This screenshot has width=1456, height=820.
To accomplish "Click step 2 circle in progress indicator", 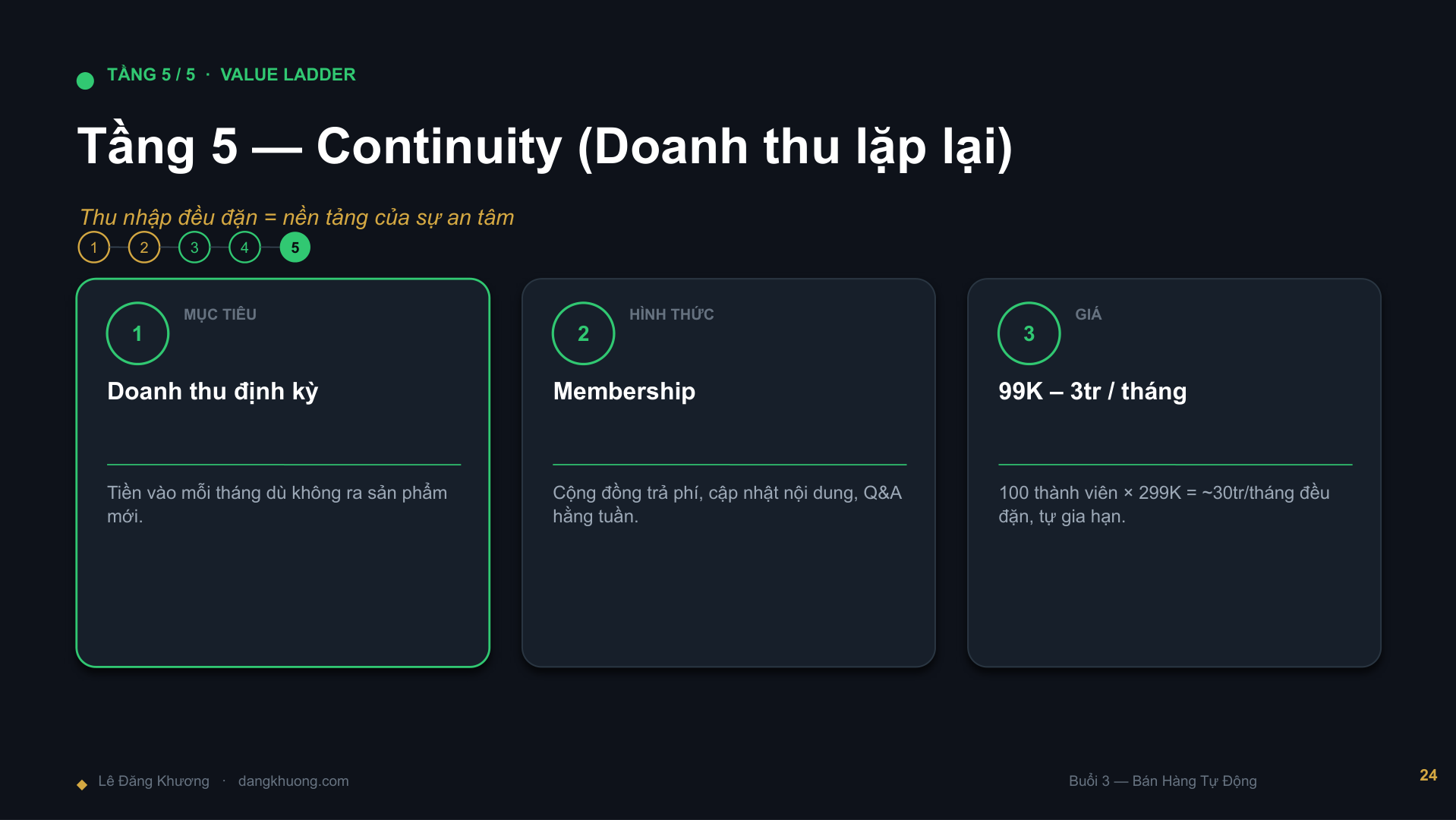I will click(144, 248).
